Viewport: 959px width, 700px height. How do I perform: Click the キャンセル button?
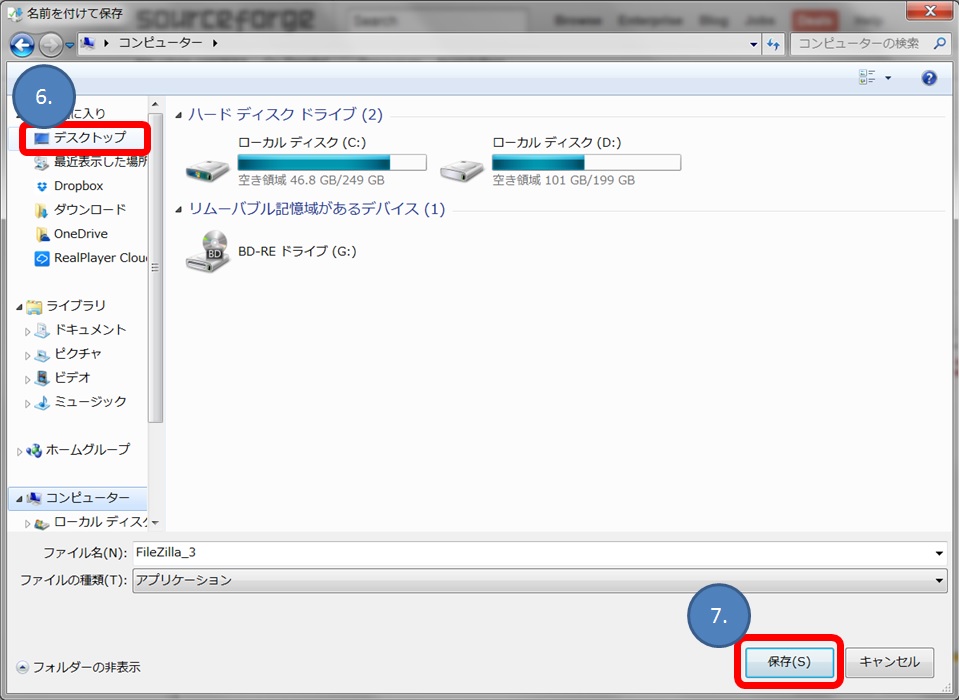[890, 662]
